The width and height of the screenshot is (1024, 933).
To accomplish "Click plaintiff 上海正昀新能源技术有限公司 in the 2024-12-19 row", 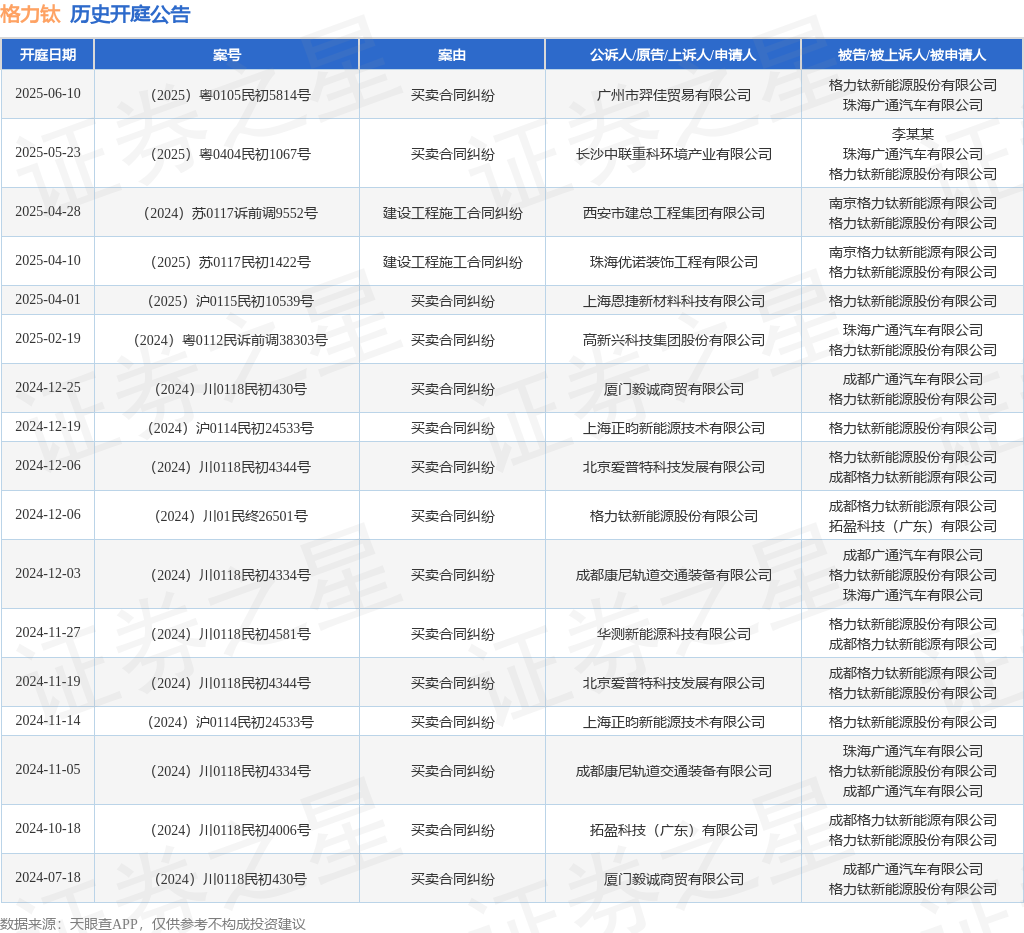I will (673, 428).
